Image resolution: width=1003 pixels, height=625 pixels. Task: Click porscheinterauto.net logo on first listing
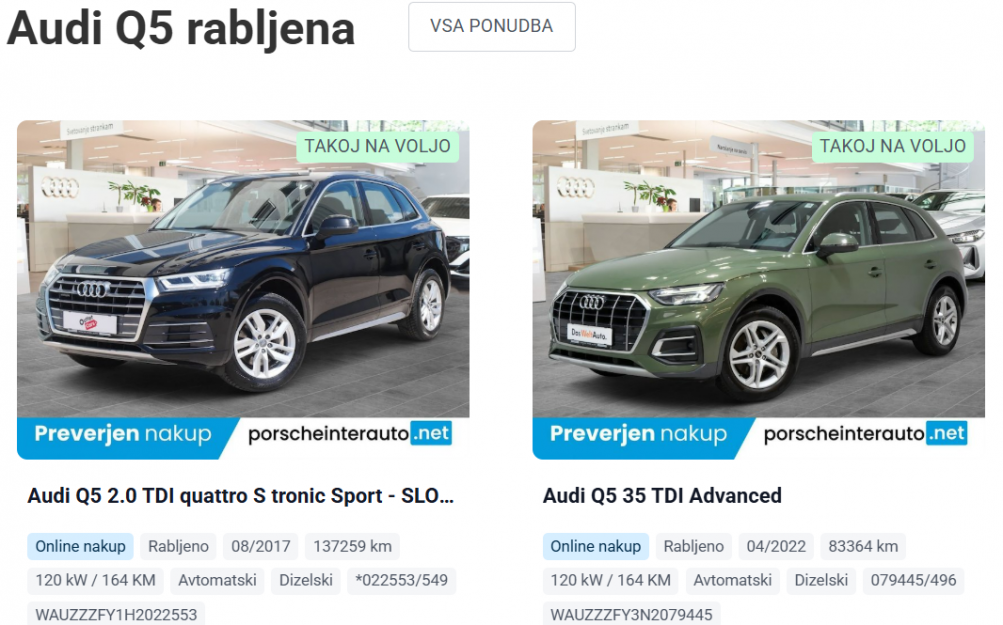pos(350,434)
